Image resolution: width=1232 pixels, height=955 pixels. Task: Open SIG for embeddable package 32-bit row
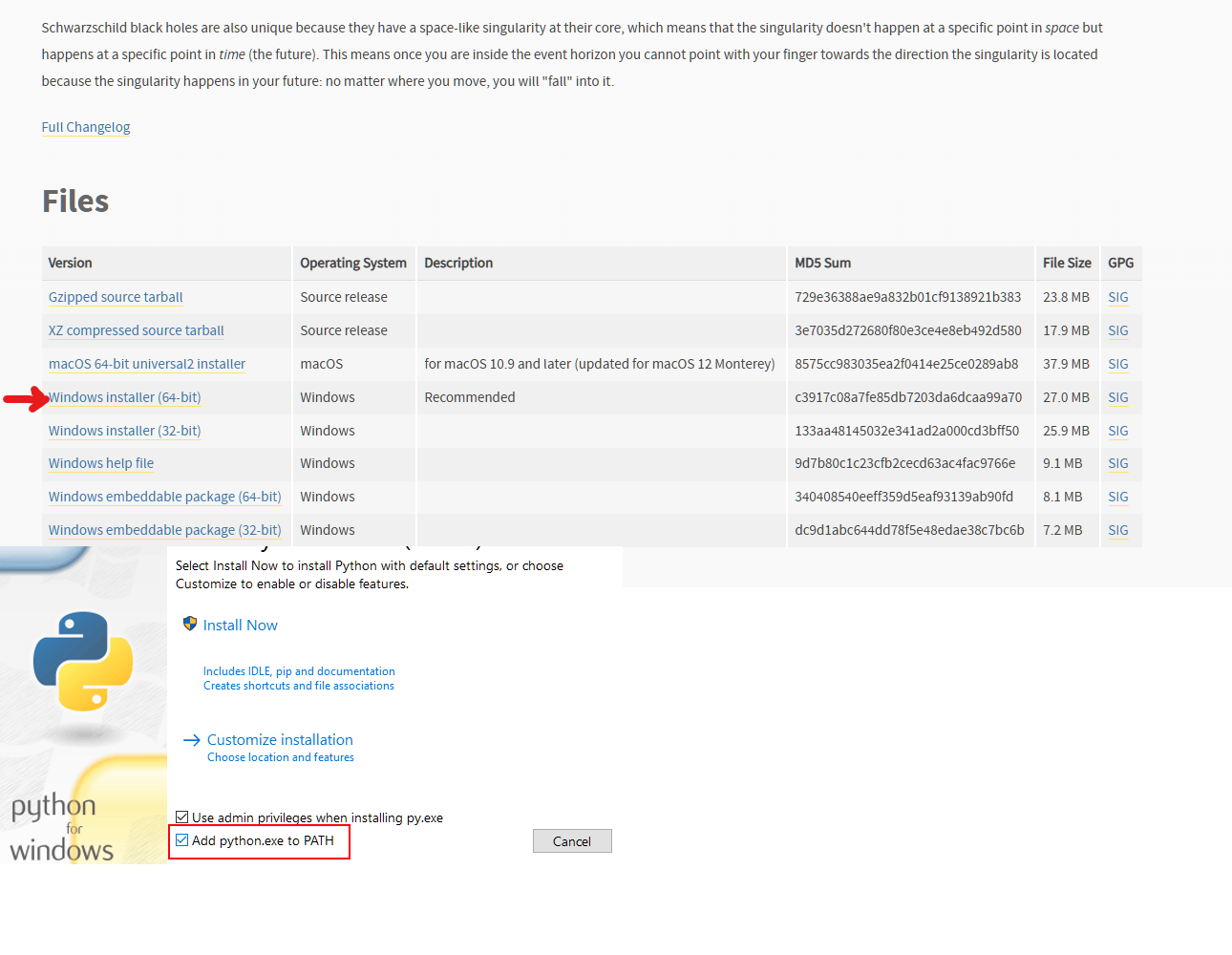[x=1118, y=530]
